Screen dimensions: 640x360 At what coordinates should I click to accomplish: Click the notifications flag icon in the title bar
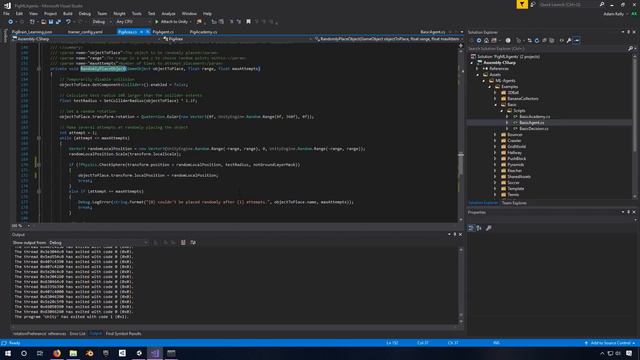click(522, 4)
